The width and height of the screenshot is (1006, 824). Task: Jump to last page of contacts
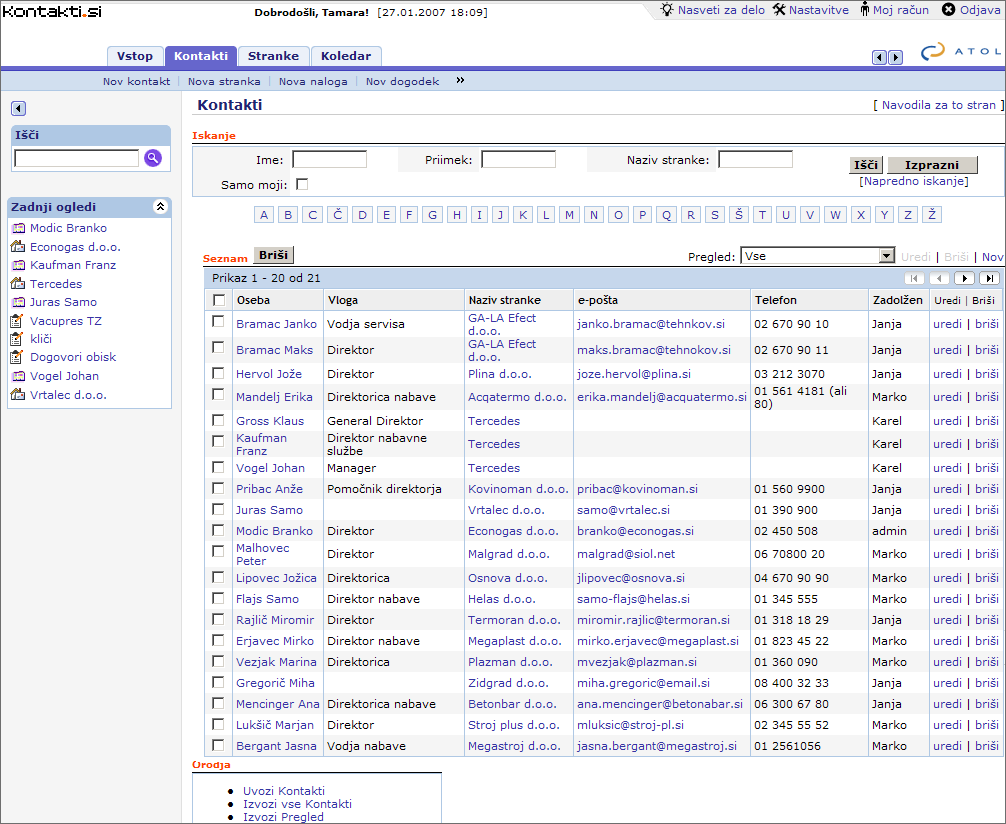tap(989, 279)
